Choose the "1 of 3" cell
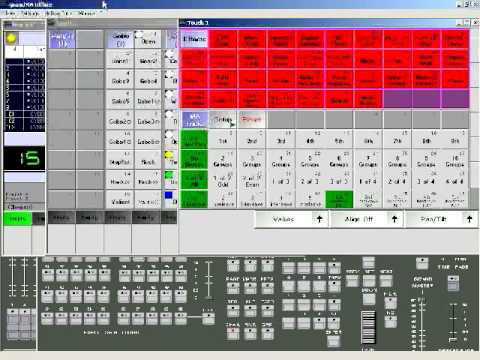 [281, 180]
